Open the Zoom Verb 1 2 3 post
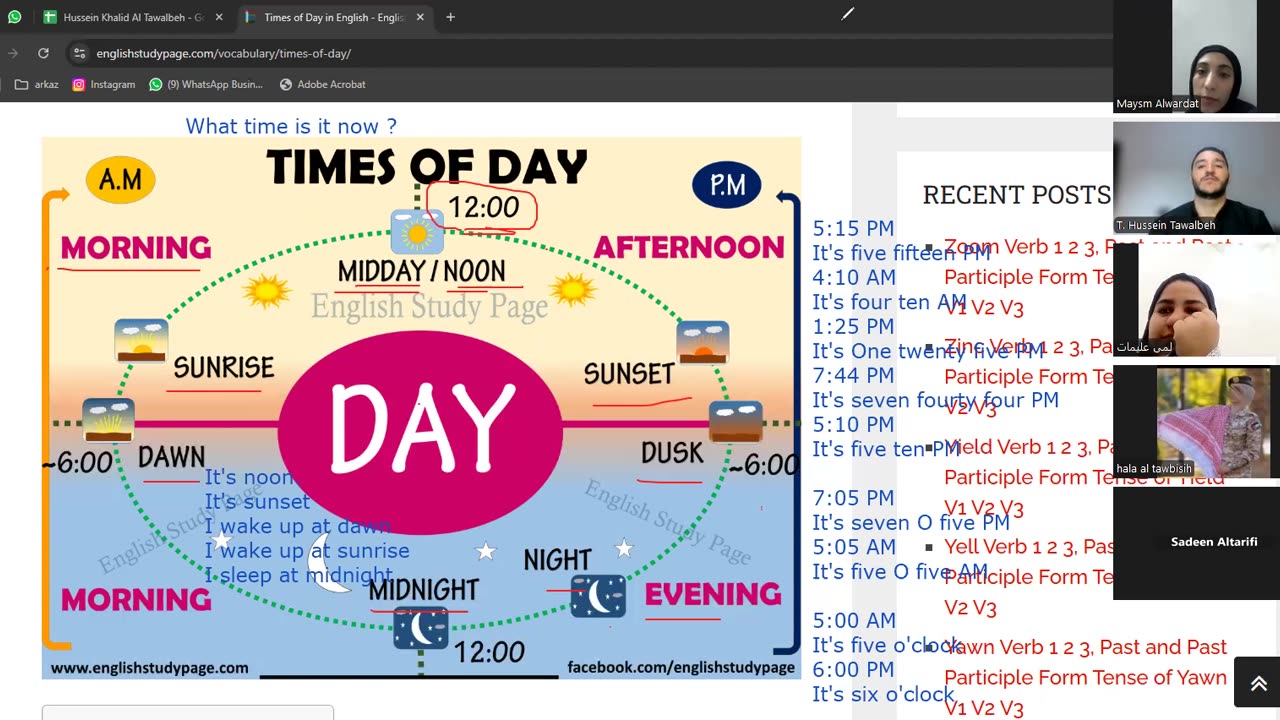 [x=1085, y=277]
